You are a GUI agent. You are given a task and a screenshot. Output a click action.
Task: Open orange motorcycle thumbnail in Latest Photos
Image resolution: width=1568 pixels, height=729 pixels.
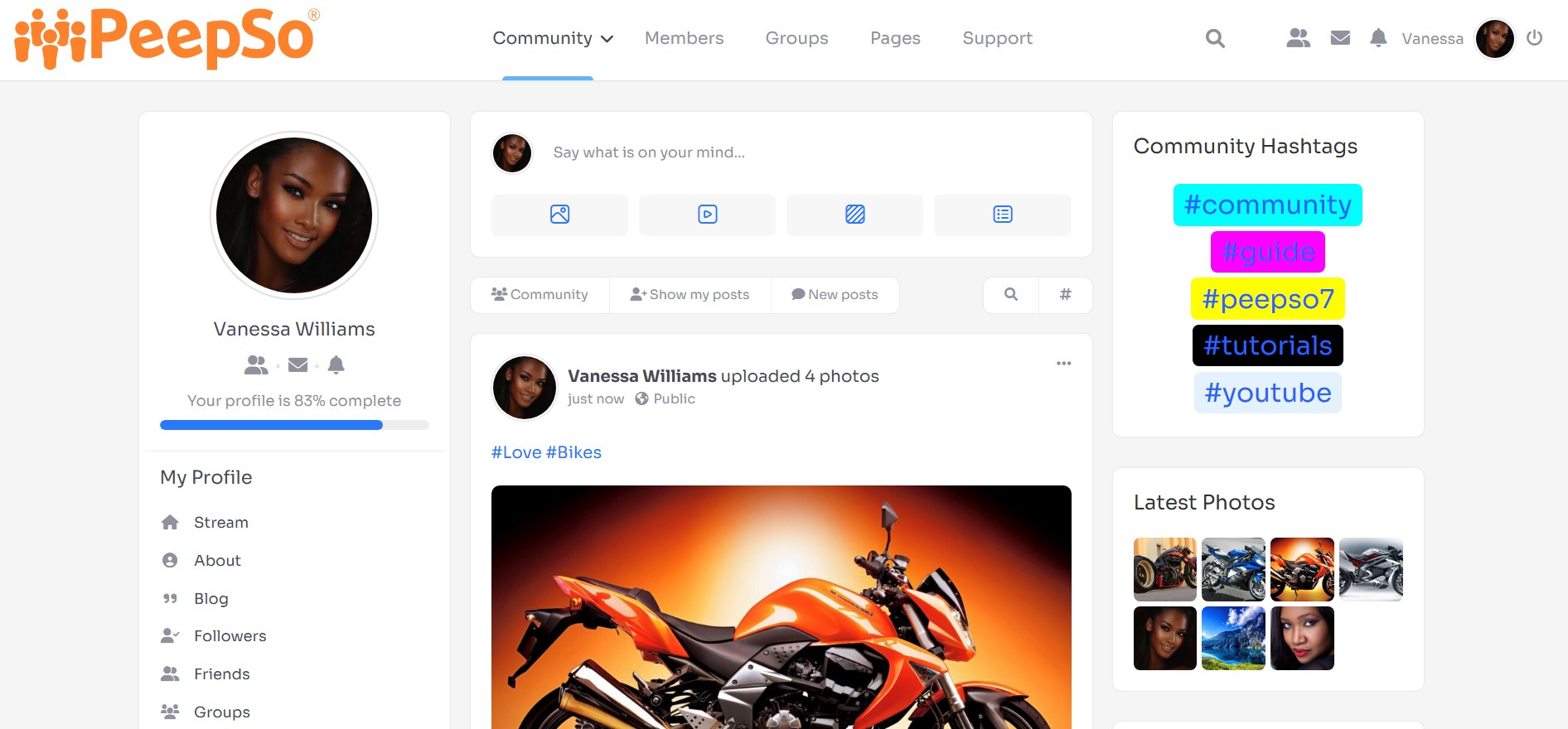click(x=1302, y=569)
